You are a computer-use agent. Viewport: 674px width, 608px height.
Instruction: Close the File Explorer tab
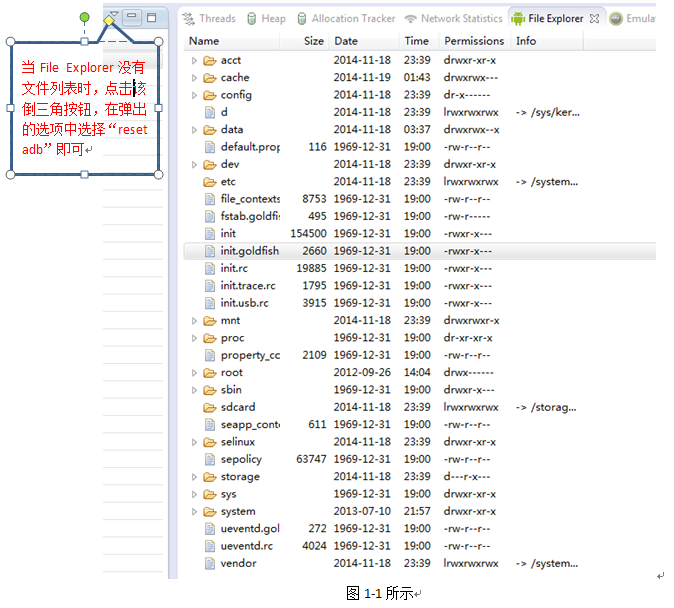594,19
